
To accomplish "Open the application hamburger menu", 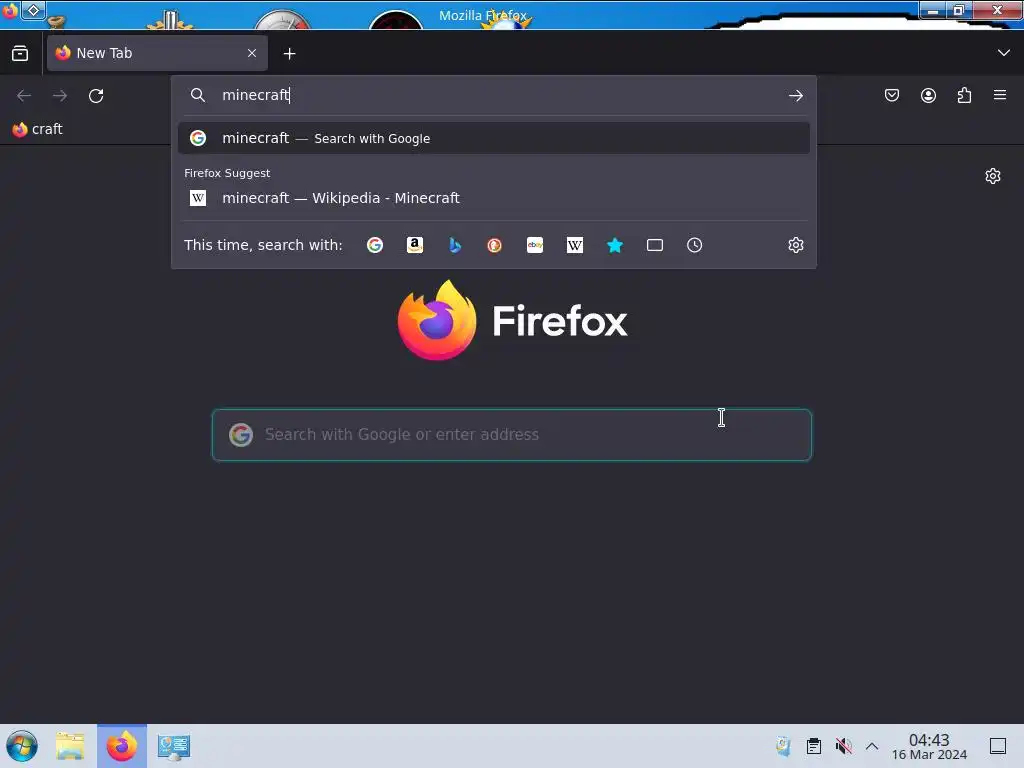I will pyautogui.click(x=1000, y=95).
